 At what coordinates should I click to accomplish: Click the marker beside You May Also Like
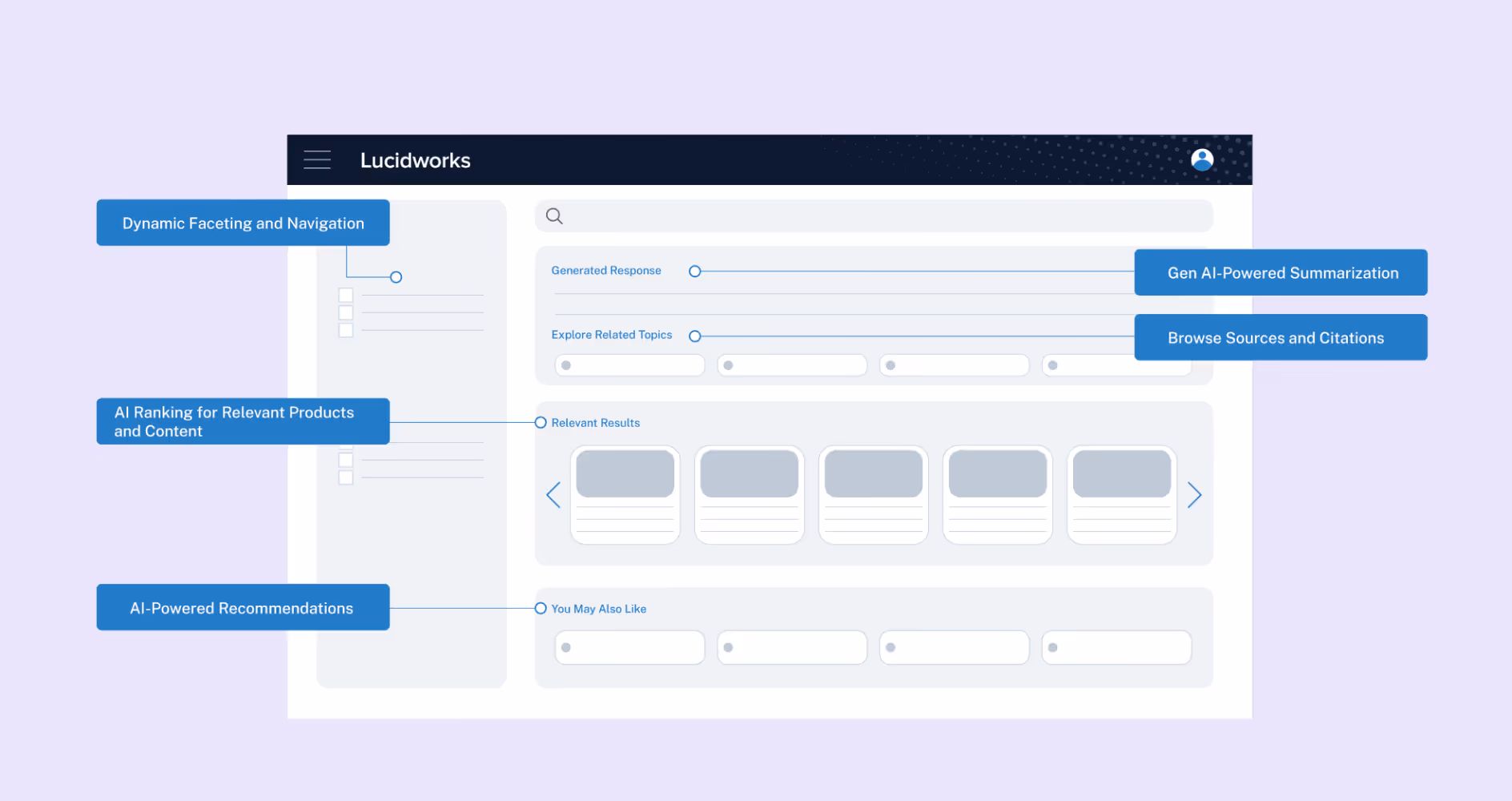click(541, 608)
